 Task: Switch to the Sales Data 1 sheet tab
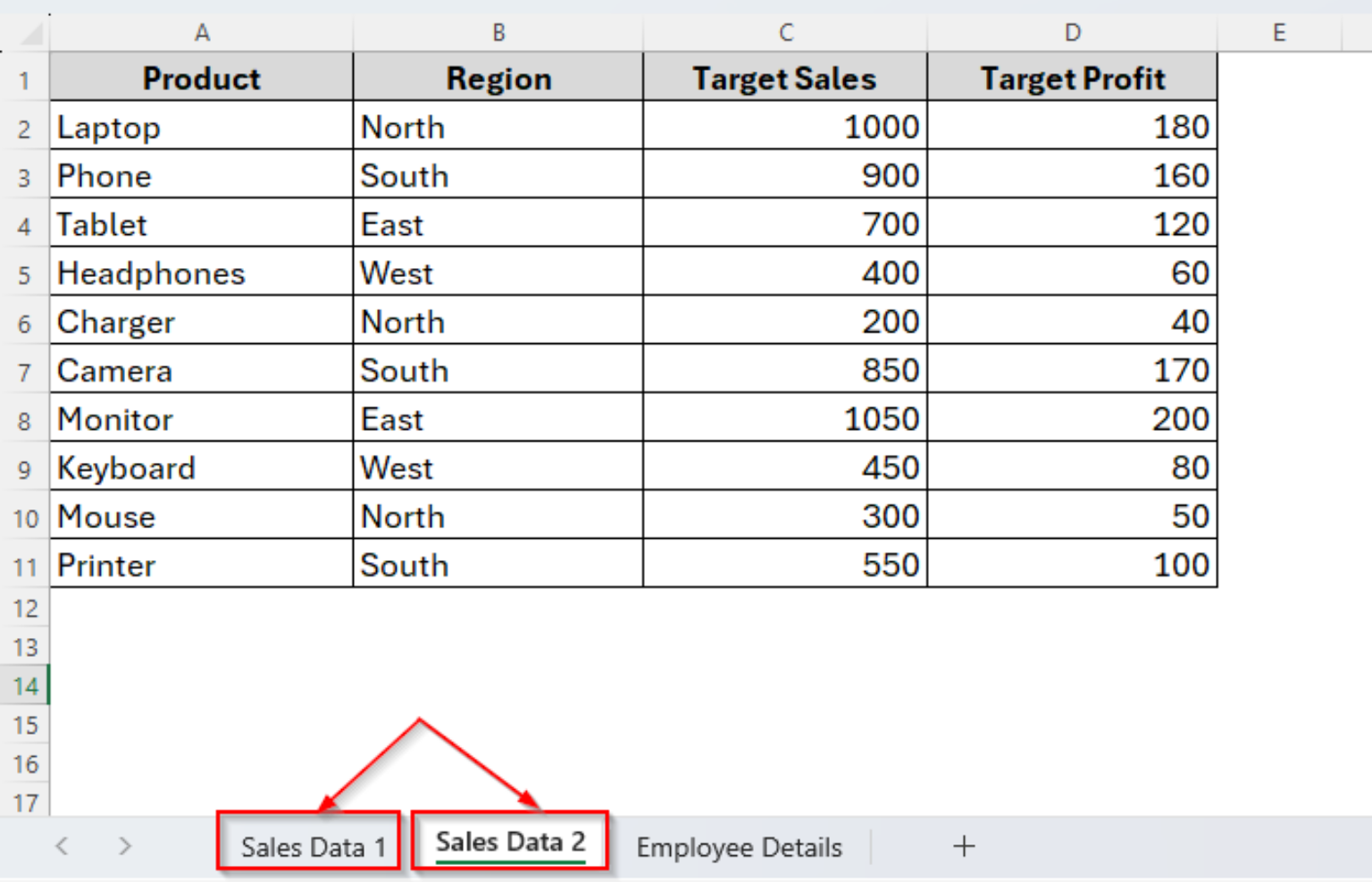pyautogui.click(x=310, y=845)
